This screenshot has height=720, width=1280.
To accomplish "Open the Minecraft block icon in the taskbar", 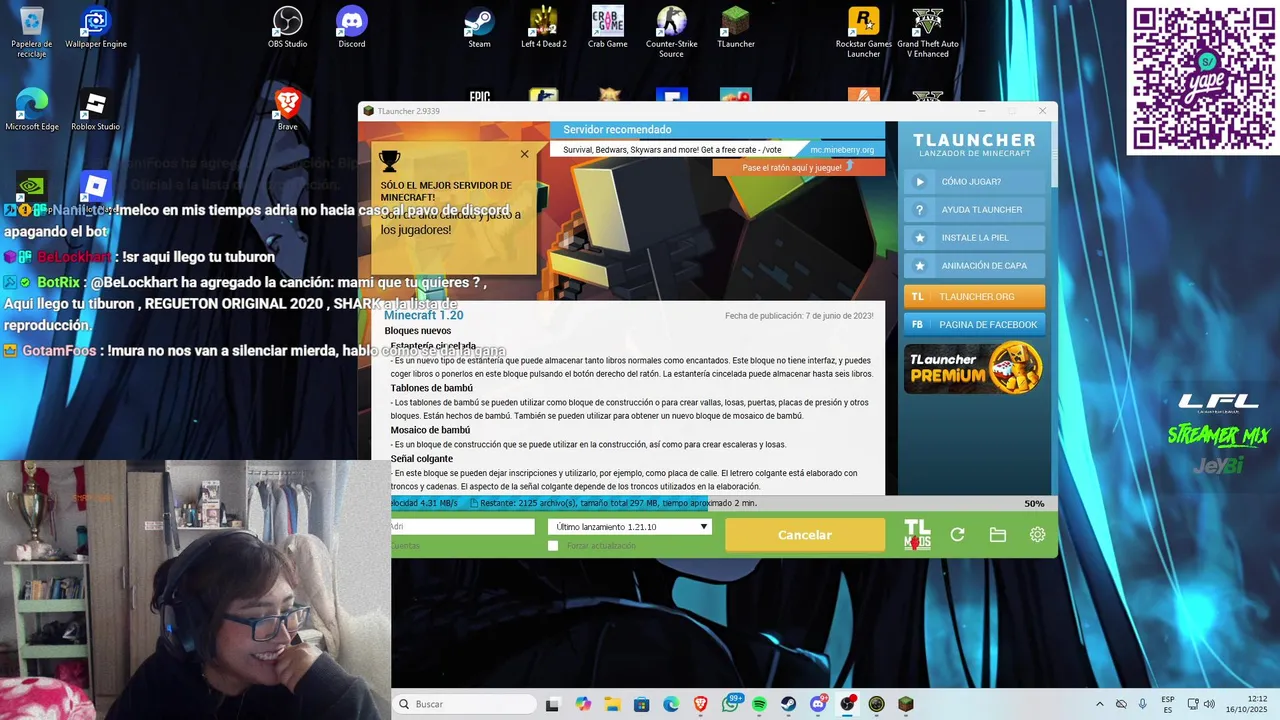I will 906,704.
